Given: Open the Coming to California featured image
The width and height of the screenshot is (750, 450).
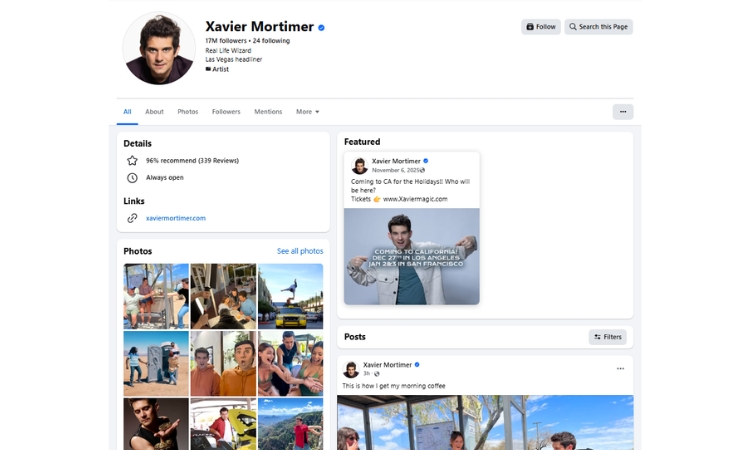Looking at the screenshot, I should 412,256.
